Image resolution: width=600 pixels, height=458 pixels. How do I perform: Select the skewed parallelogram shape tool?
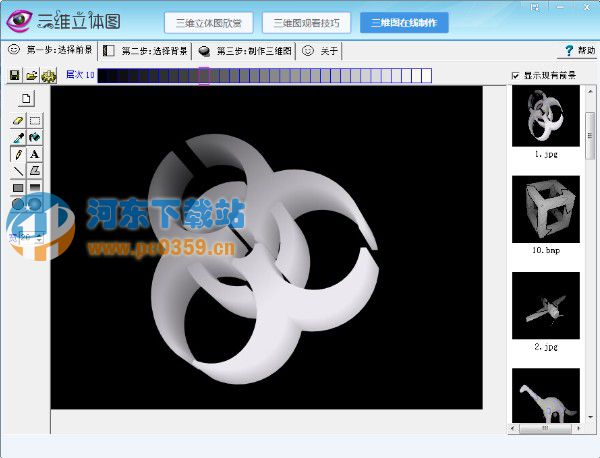click(x=35, y=171)
